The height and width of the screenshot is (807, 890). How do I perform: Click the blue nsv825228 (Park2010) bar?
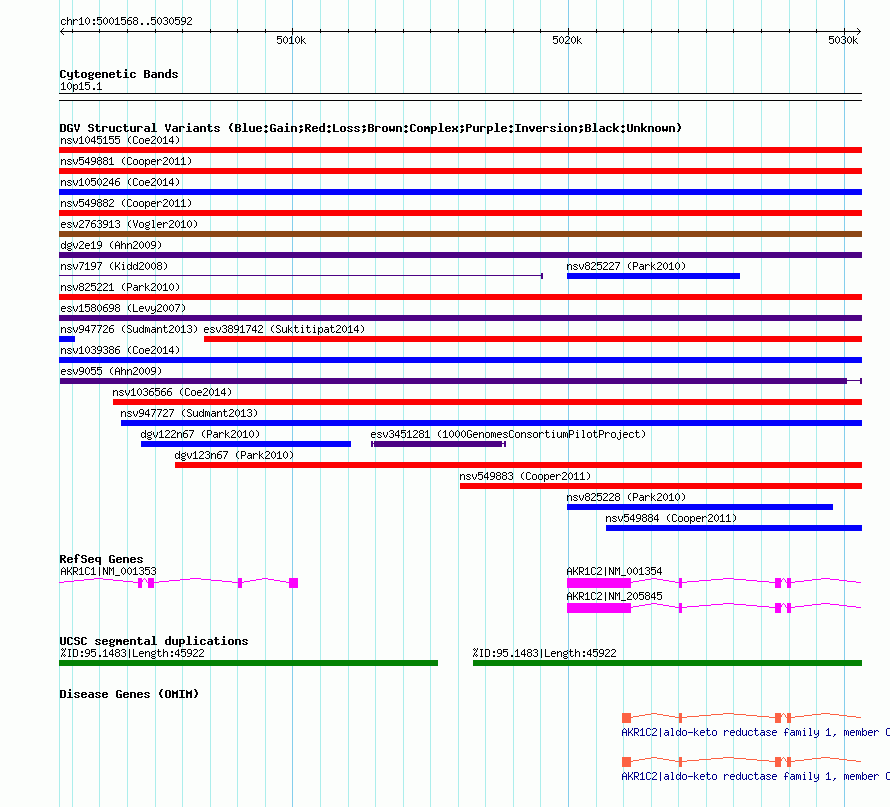699,507
